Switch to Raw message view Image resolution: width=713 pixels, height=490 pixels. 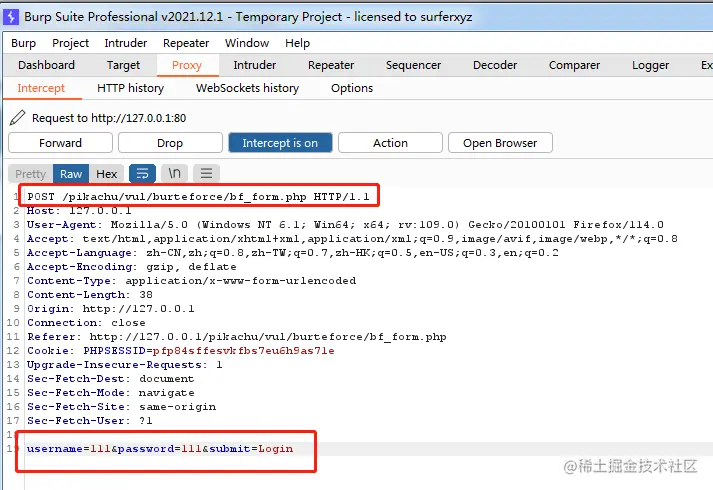(x=71, y=174)
